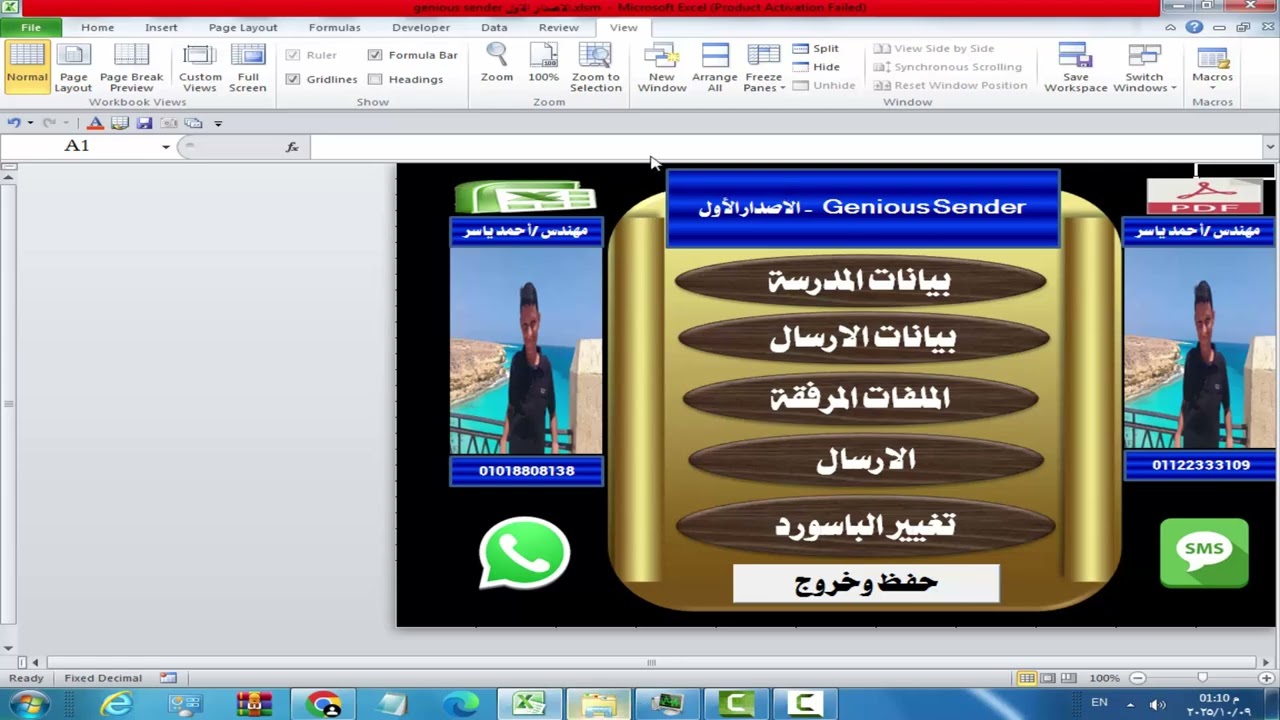Image resolution: width=1280 pixels, height=720 pixels.
Task: Click the zoom out minus button
Action: click(x=1137, y=678)
